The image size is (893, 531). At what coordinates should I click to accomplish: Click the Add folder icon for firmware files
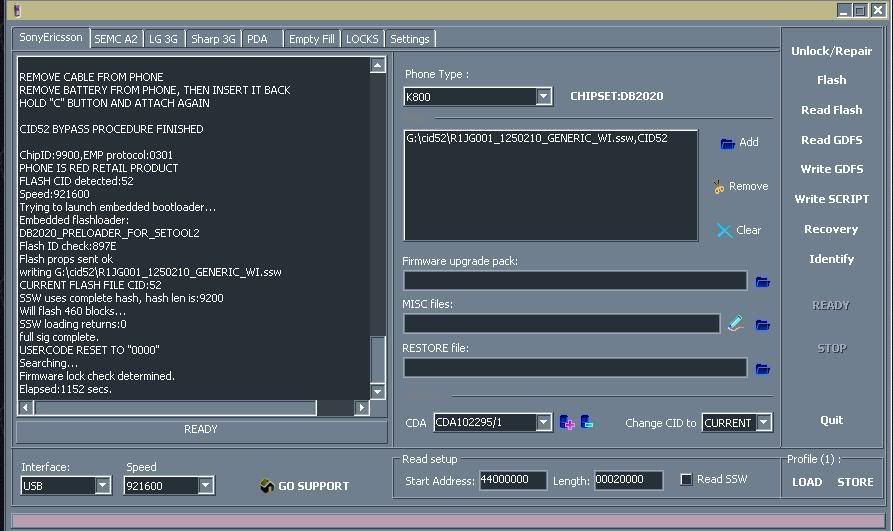[727, 143]
